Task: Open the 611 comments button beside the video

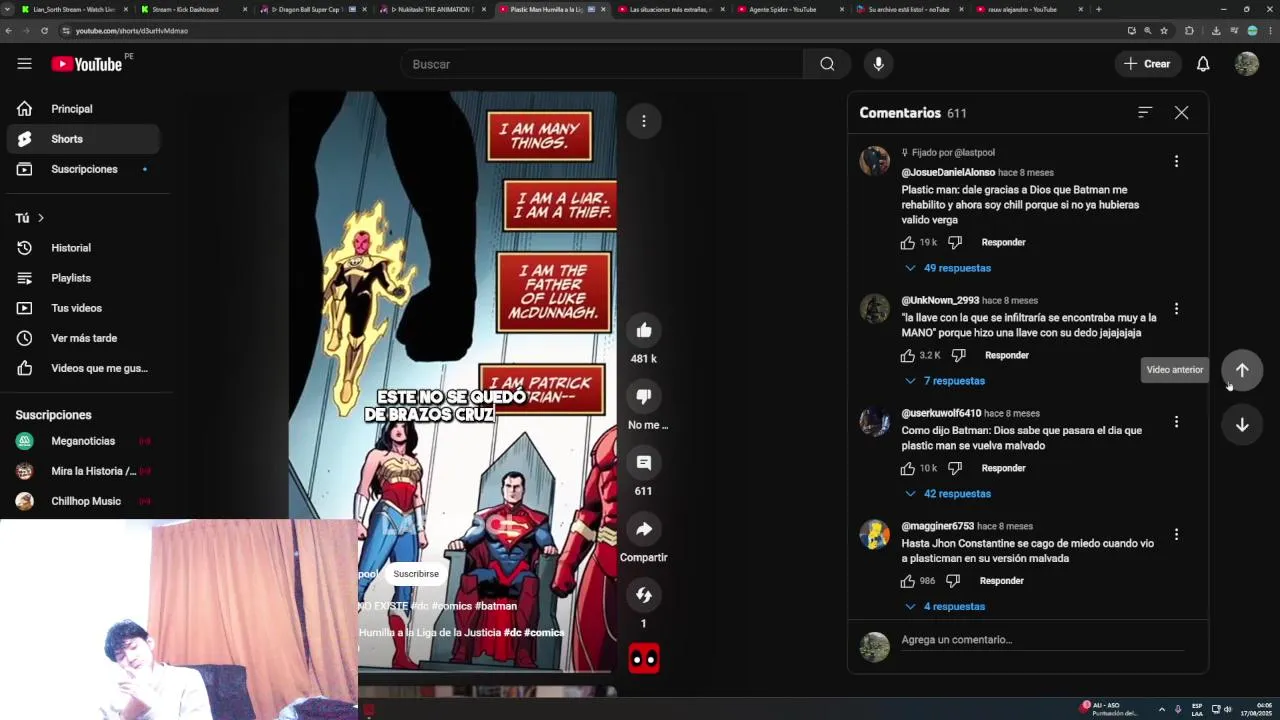Action: click(644, 462)
